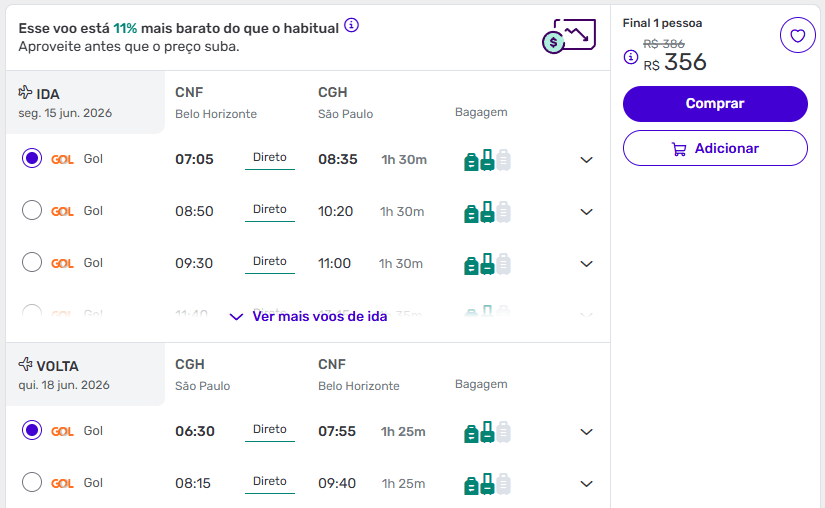The image size is (825, 508).
Task: Expand details of 07:05 outbound flight
Action: point(587,160)
